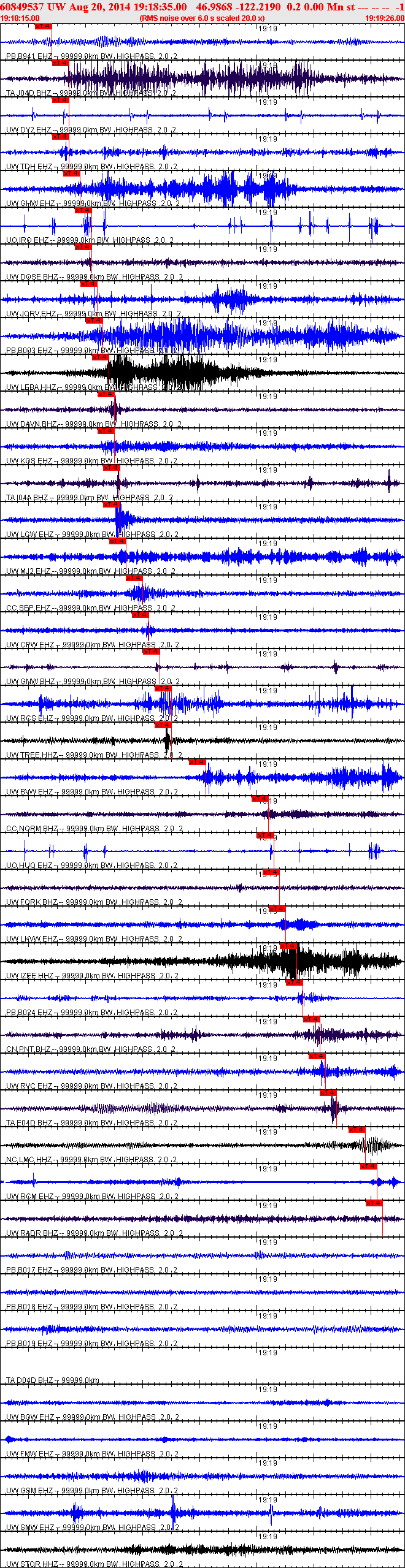405x1568 pixels.
Task: Click the UW.KOS.EHZ station label
Action: [29, 461]
